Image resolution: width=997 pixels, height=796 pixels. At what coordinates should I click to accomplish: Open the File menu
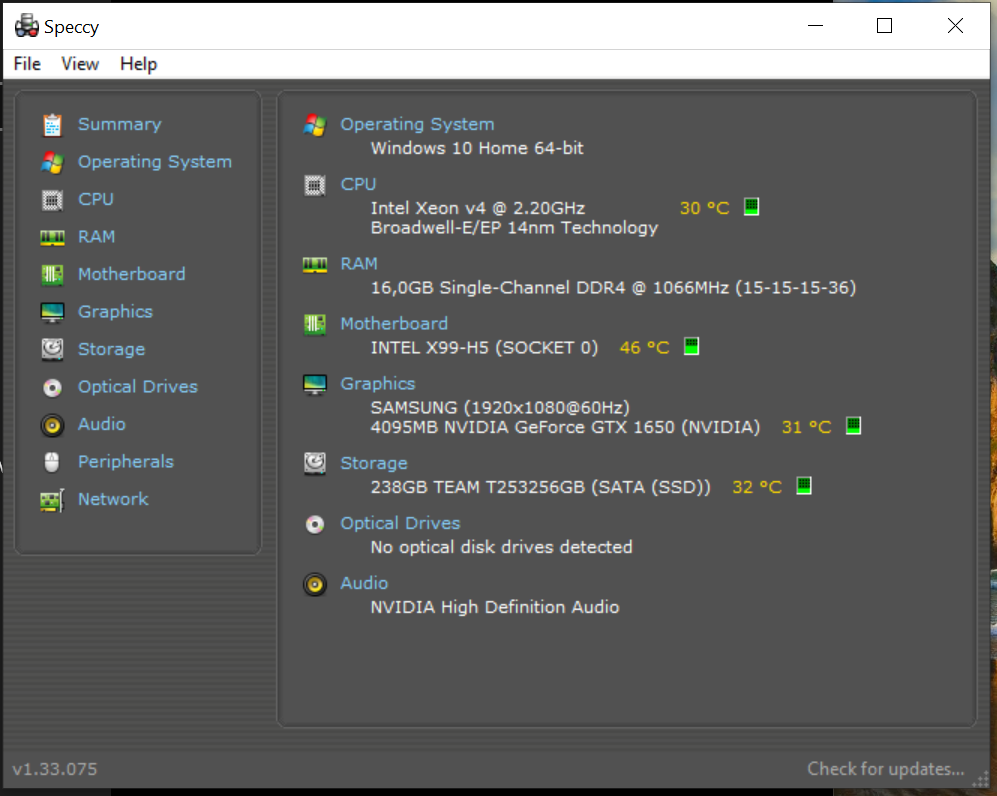[27, 64]
